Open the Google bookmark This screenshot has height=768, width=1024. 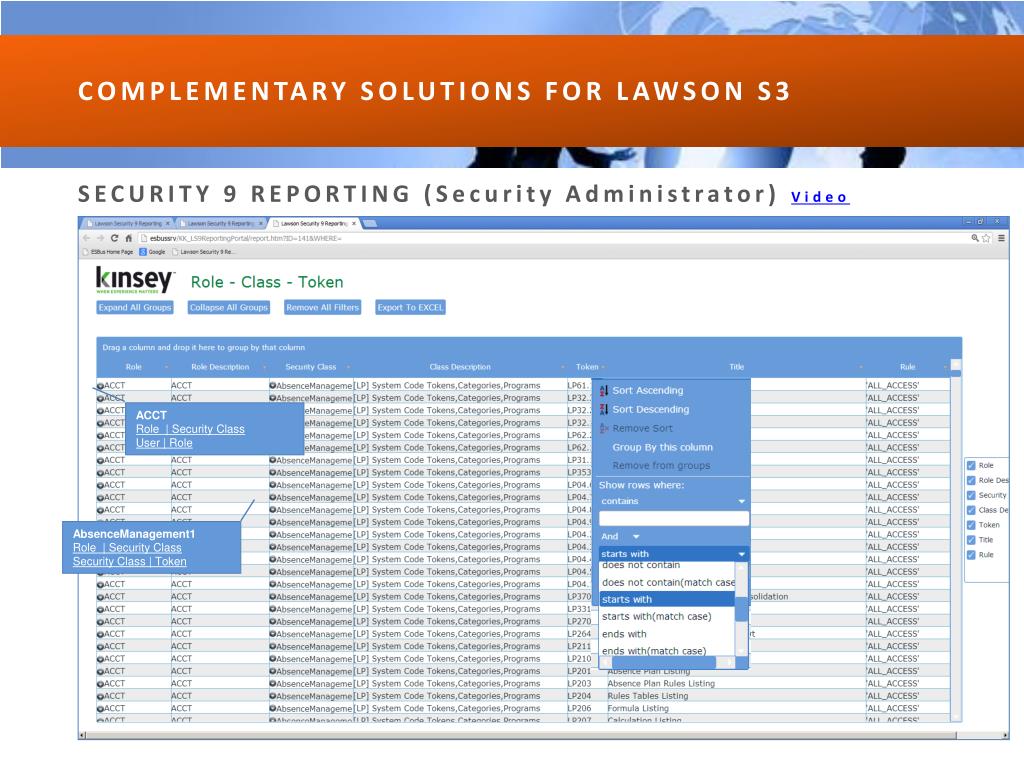click(152, 251)
